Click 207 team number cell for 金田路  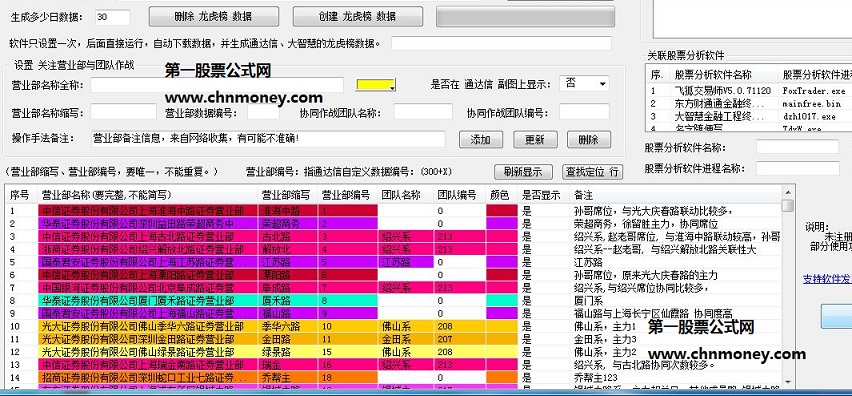tap(459, 339)
